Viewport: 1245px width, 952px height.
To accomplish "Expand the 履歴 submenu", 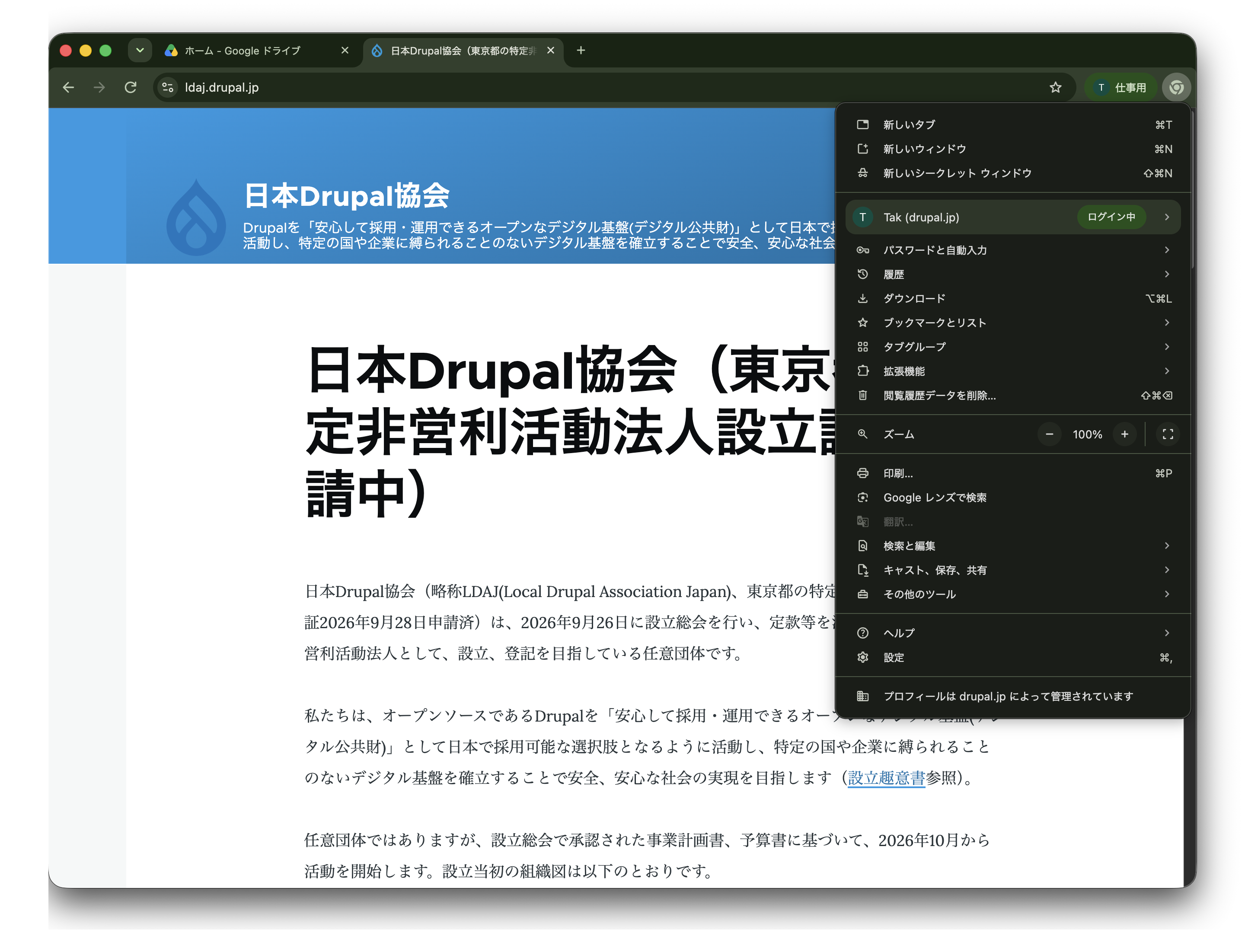I will click(1013, 274).
